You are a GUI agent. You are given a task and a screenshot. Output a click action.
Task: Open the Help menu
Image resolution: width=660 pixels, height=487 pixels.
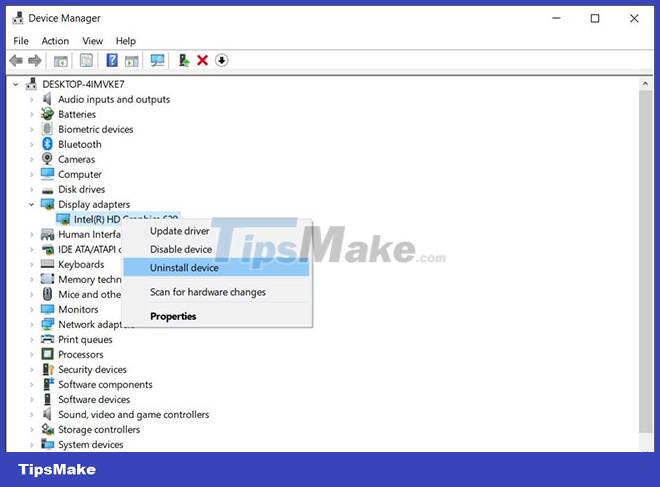125,41
